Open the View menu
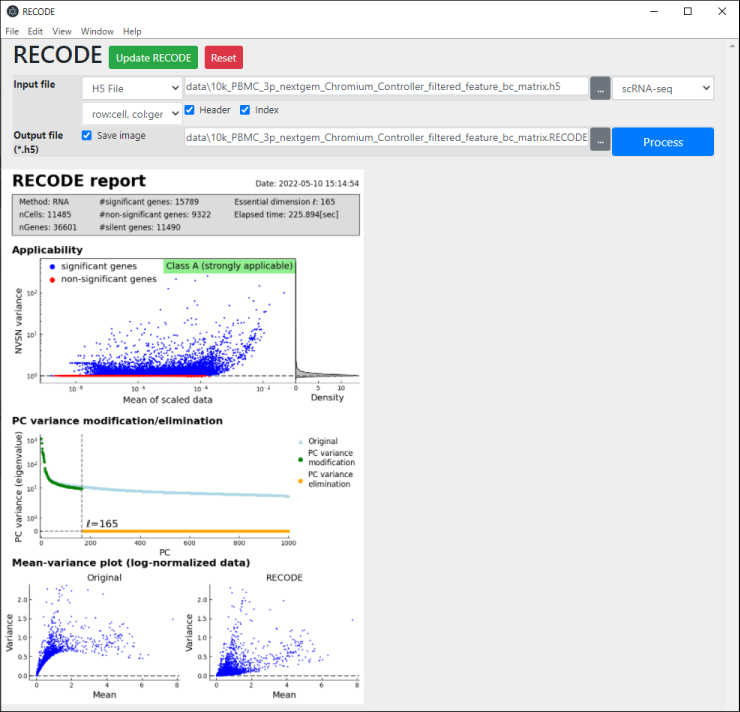Image resolution: width=740 pixels, height=712 pixels. pos(62,31)
